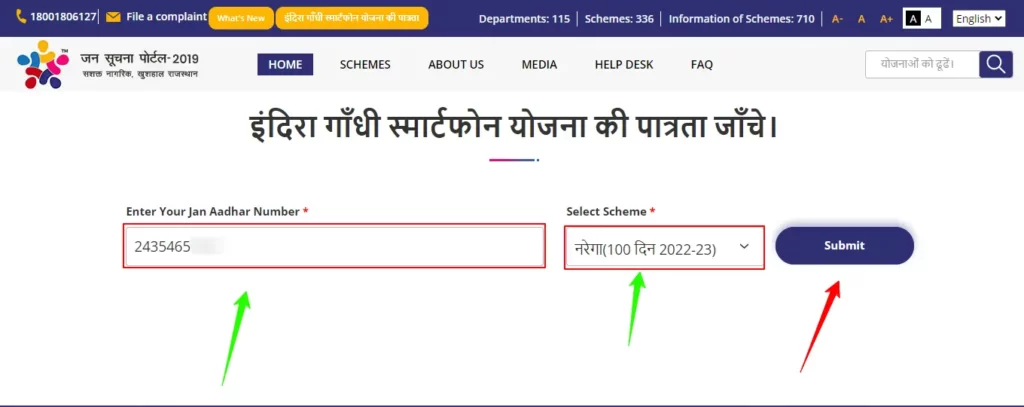Open the English language dropdown
This screenshot has width=1024, height=407.
pos(978,19)
